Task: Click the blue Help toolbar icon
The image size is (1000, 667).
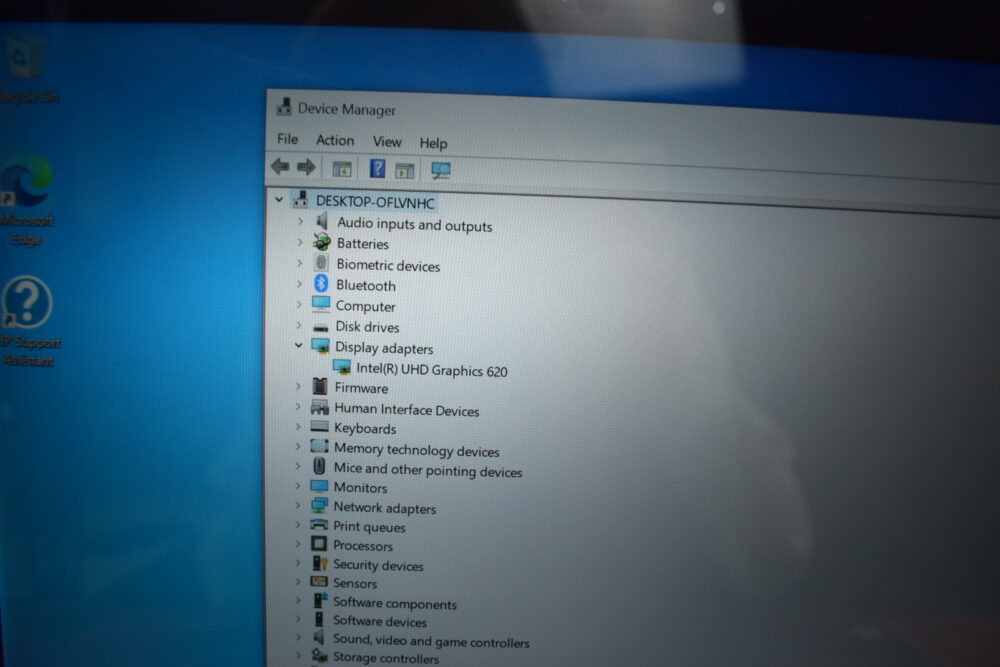Action: (378, 168)
